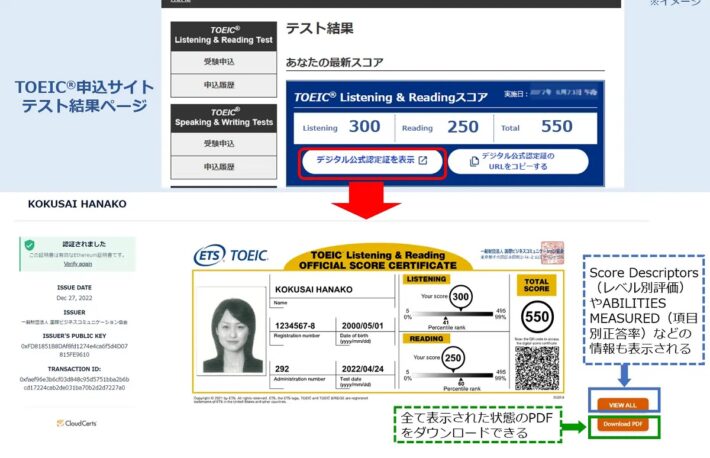Click the CloudCerts logo
The width and height of the screenshot is (710, 458).
point(77,423)
